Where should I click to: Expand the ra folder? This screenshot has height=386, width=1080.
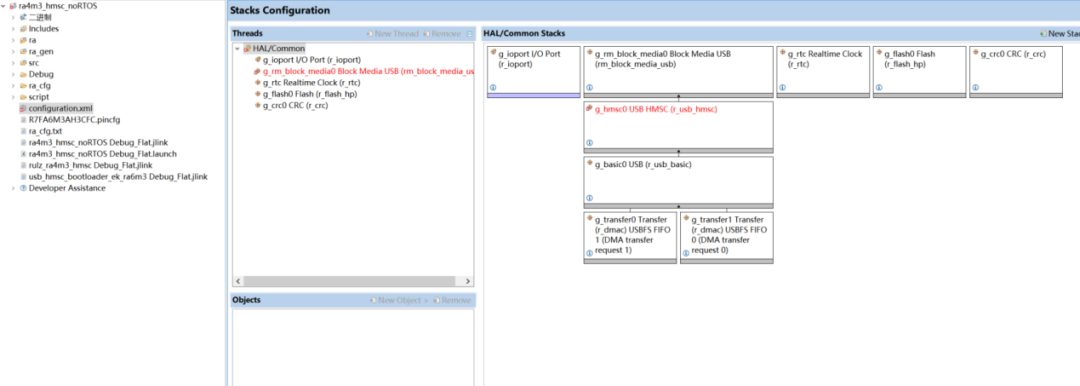click(x=13, y=40)
